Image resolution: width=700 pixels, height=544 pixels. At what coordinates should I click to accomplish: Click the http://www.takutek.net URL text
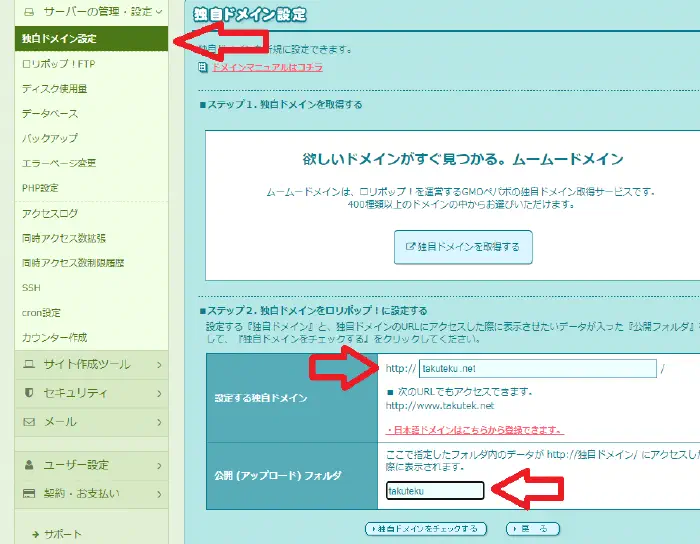440,406
